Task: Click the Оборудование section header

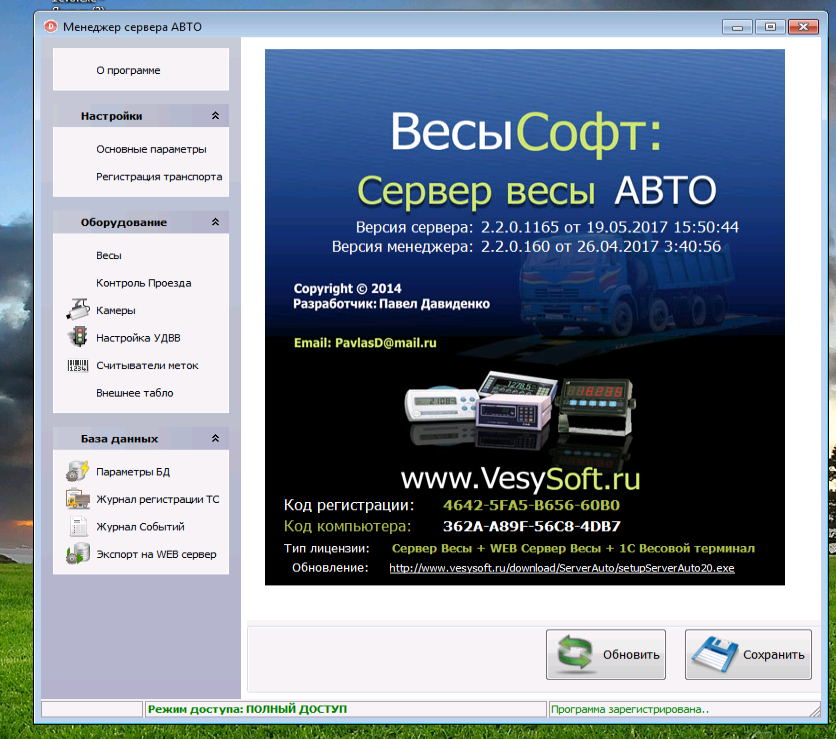Action: [141, 222]
